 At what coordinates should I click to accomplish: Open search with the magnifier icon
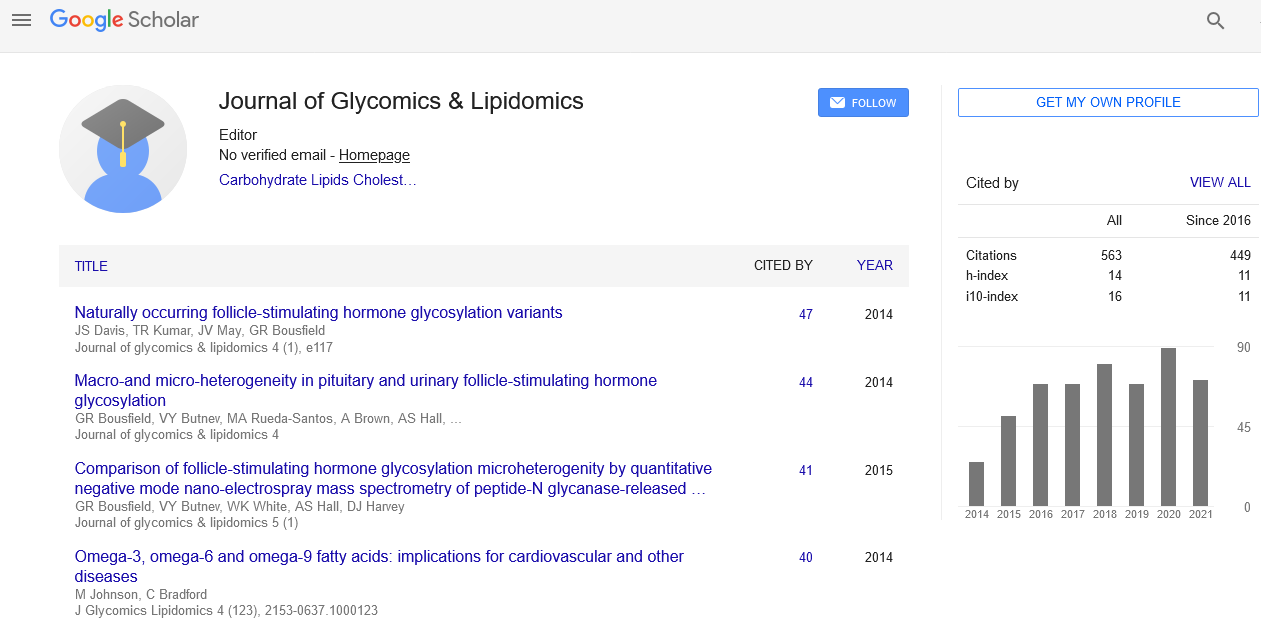pyautogui.click(x=1216, y=20)
